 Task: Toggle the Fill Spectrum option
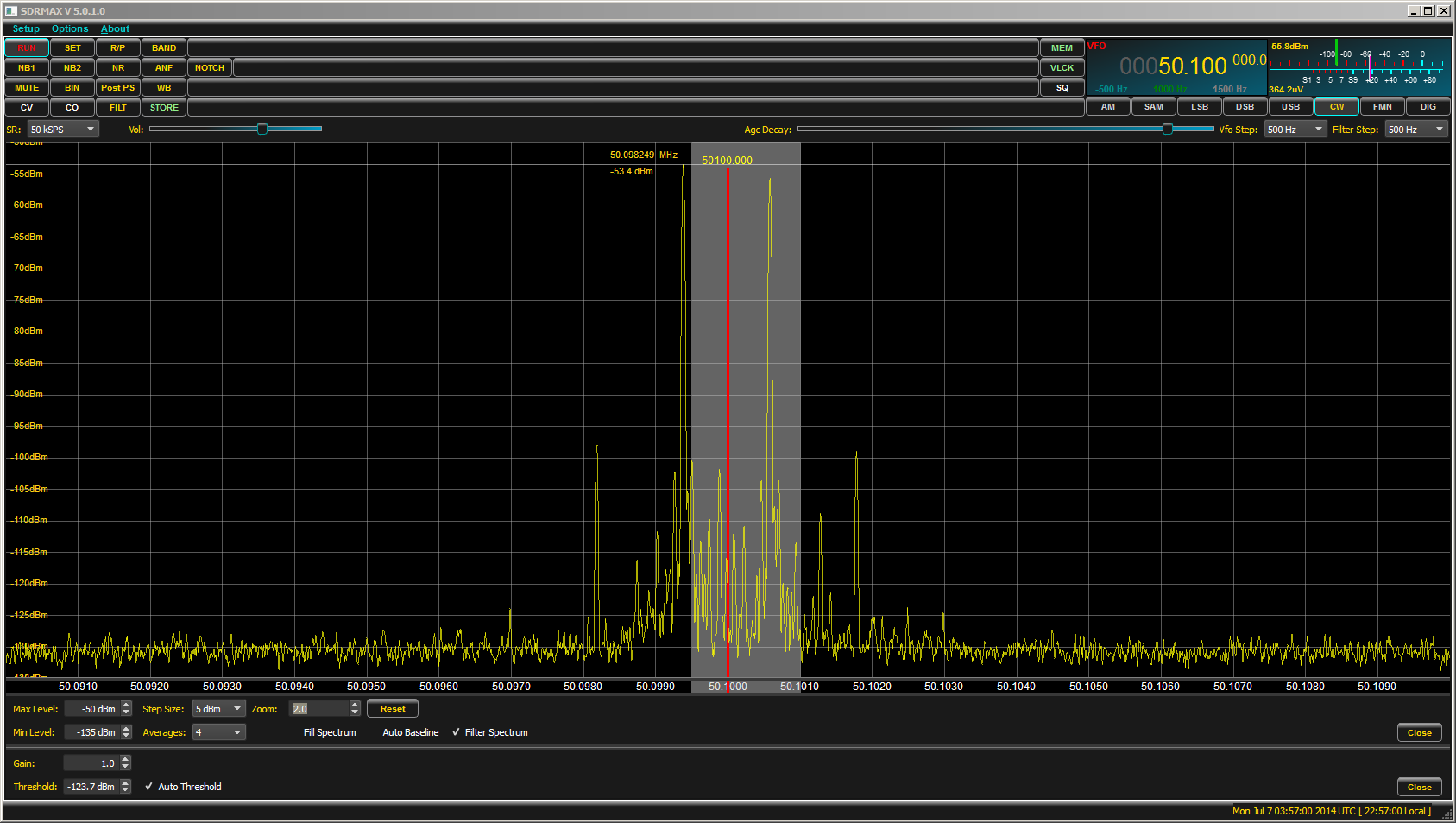329,732
